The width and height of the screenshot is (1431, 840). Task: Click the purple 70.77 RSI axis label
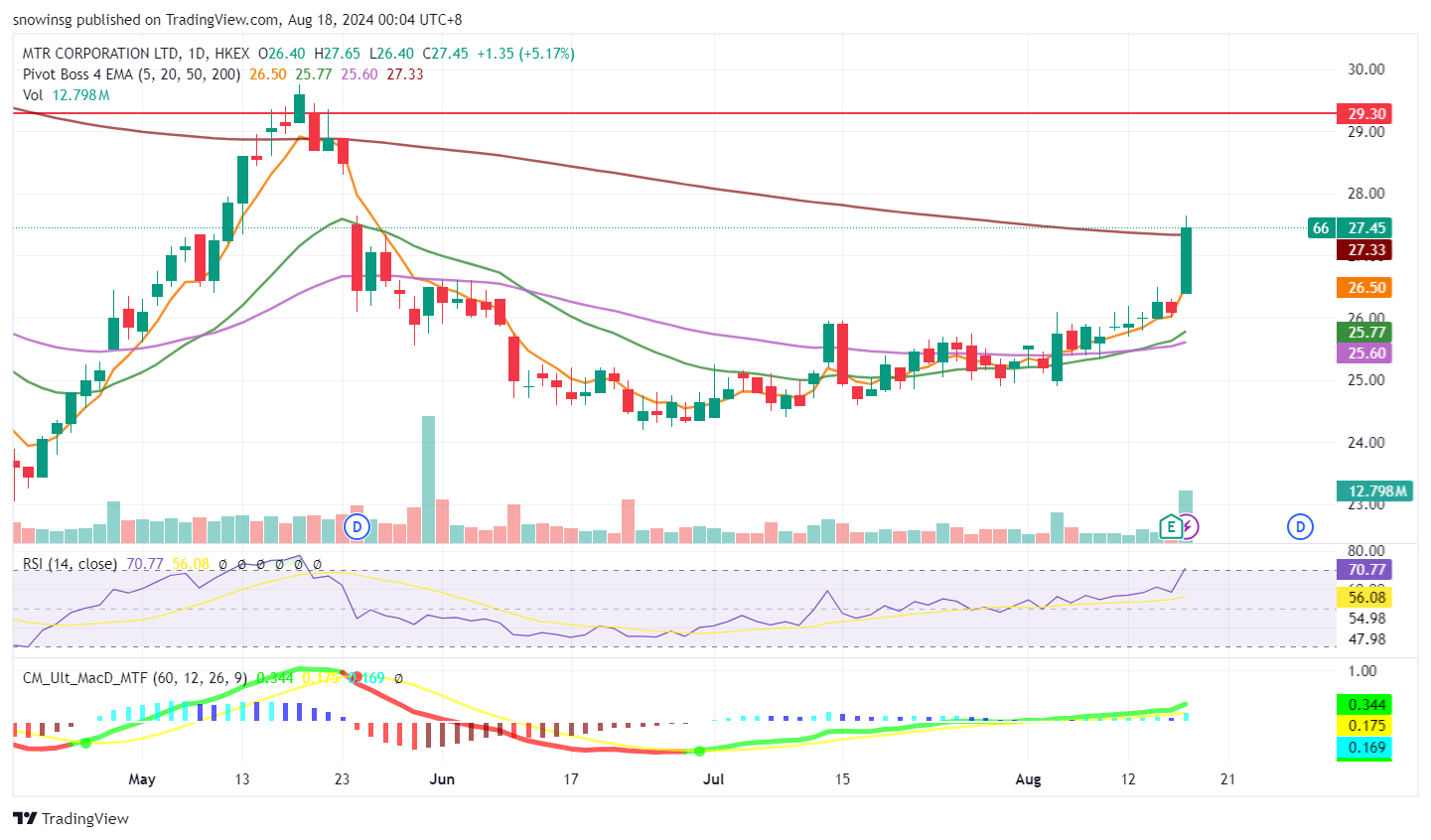[1364, 570]
